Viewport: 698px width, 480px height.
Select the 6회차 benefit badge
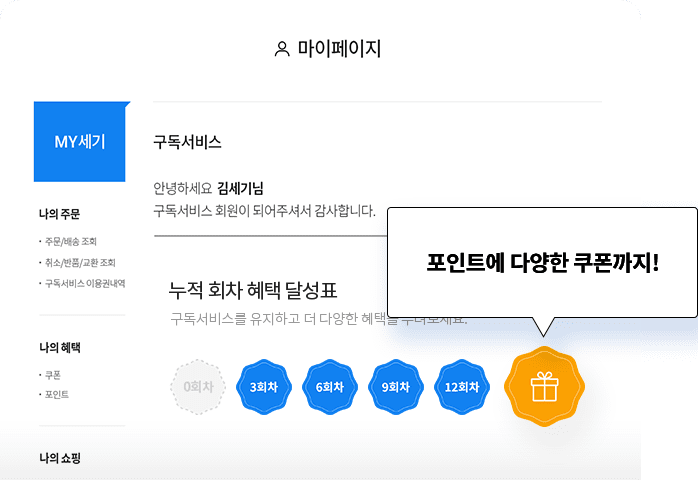pyautogui.click(x=330, y=386)
